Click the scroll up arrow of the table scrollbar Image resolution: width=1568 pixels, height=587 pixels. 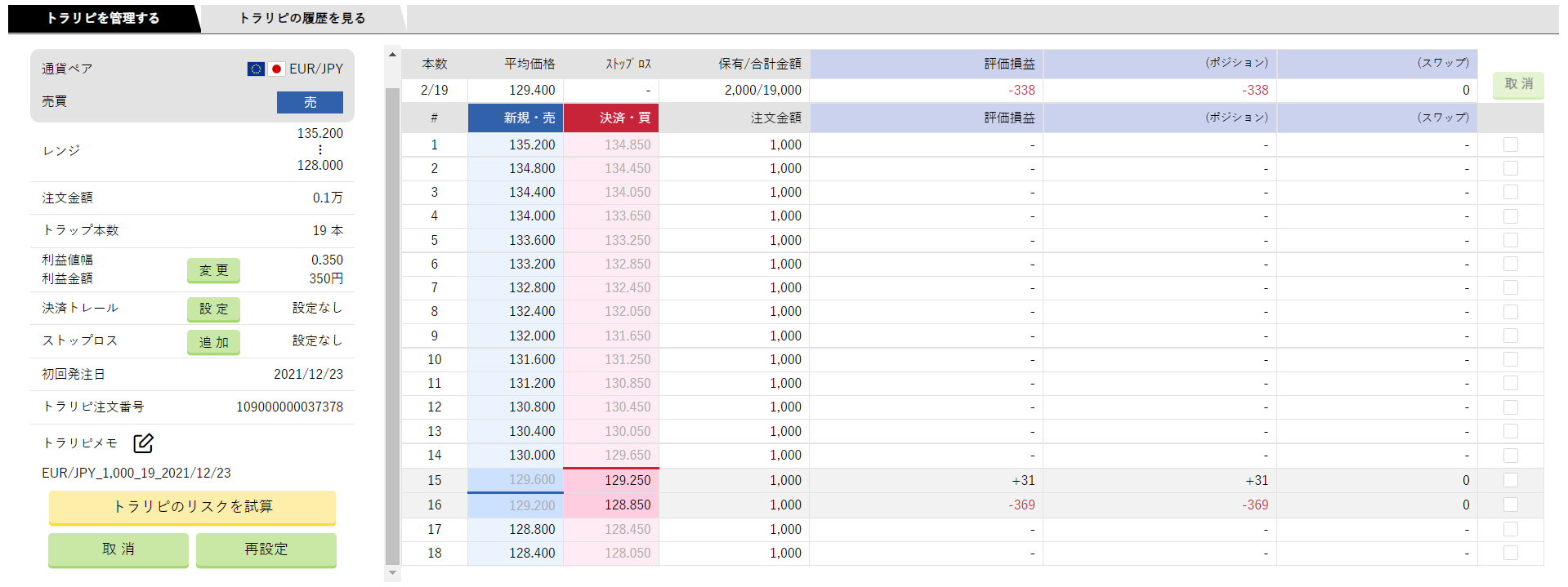(x=392, y=55)
